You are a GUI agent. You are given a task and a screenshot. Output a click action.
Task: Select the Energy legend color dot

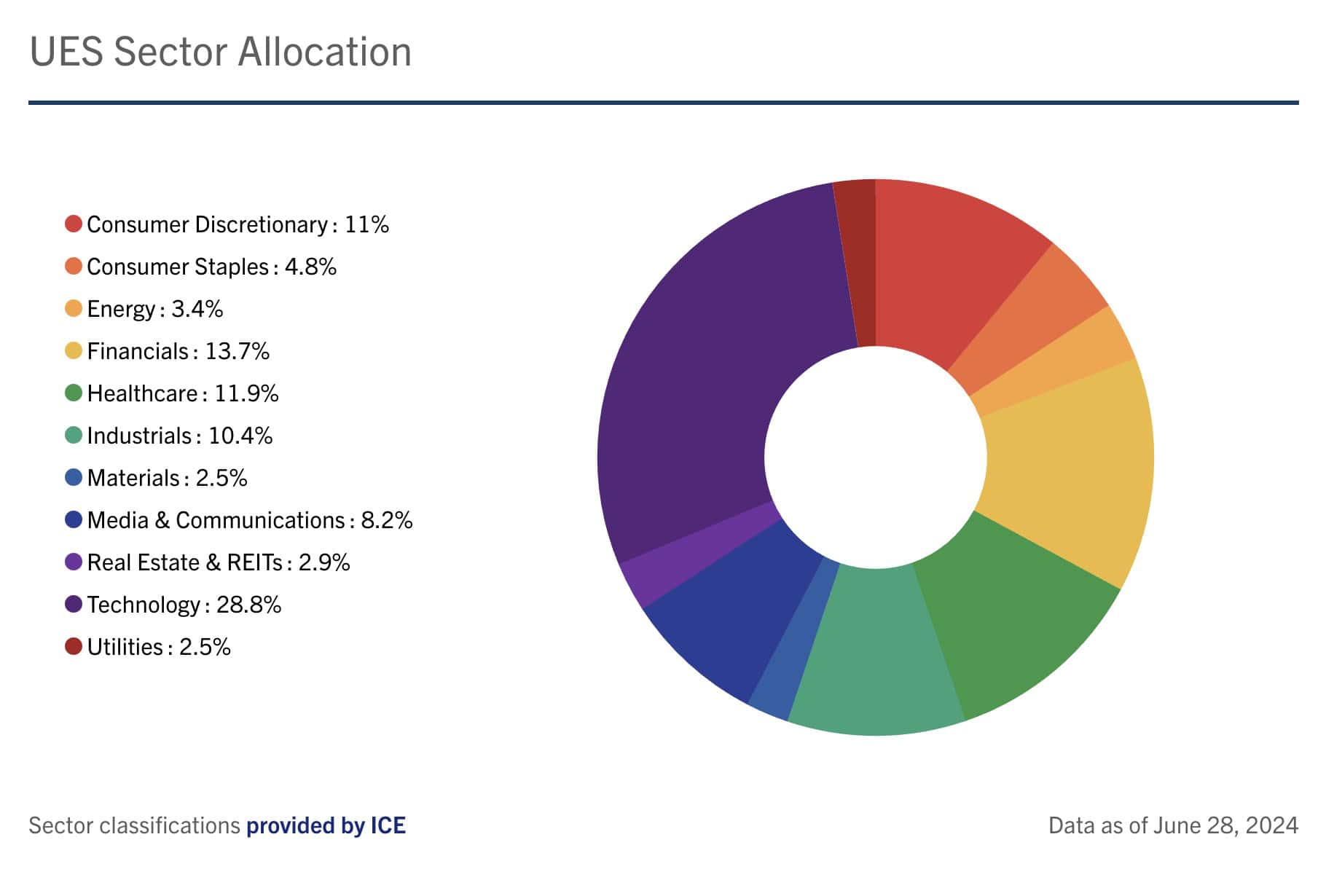73,308
